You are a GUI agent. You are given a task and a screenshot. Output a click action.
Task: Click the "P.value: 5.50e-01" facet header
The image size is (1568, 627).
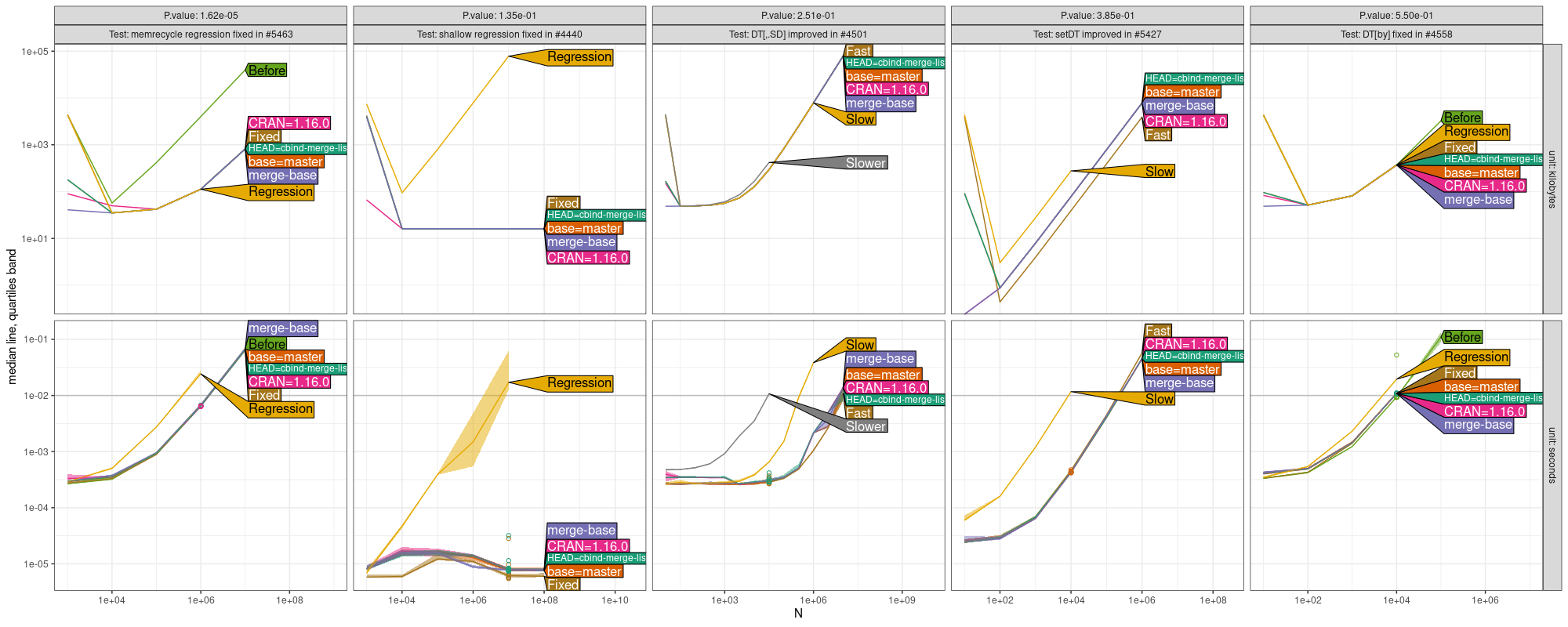coord(1396,16)
